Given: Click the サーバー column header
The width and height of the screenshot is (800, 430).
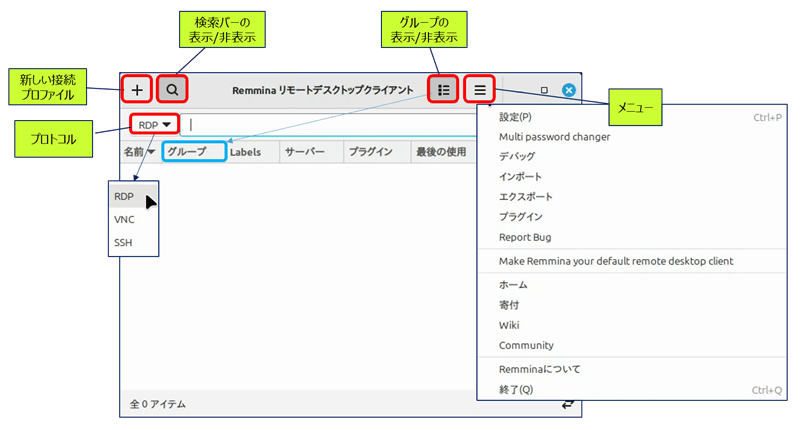Looking at the screenshot, I should (x=312, y=152).
